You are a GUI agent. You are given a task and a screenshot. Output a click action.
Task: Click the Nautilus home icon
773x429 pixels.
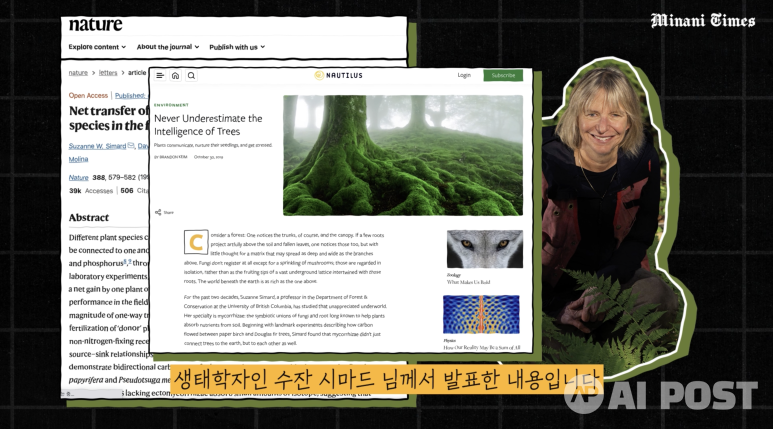176,75
